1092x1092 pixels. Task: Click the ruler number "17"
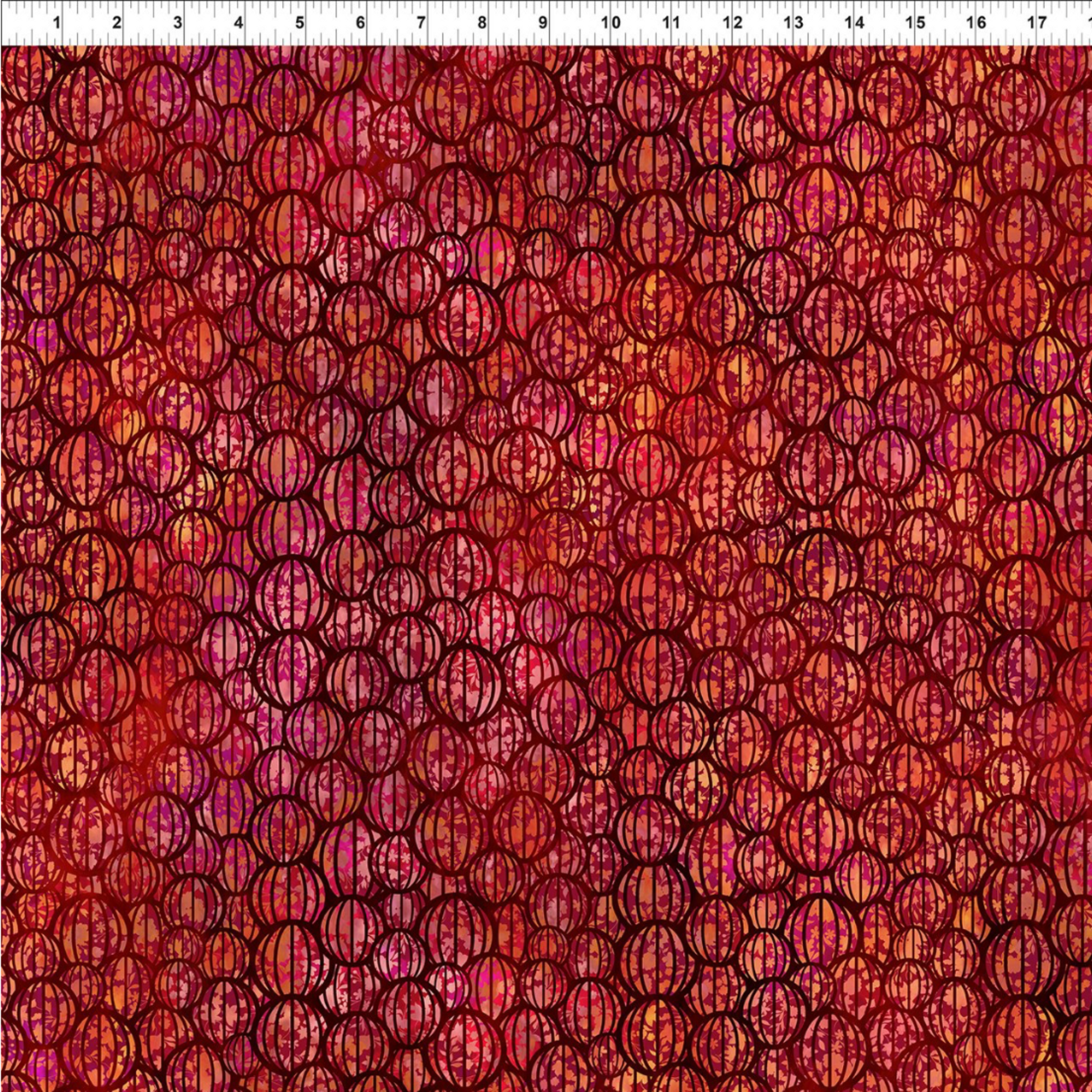pyautogui.click(x=1037, y=23)
